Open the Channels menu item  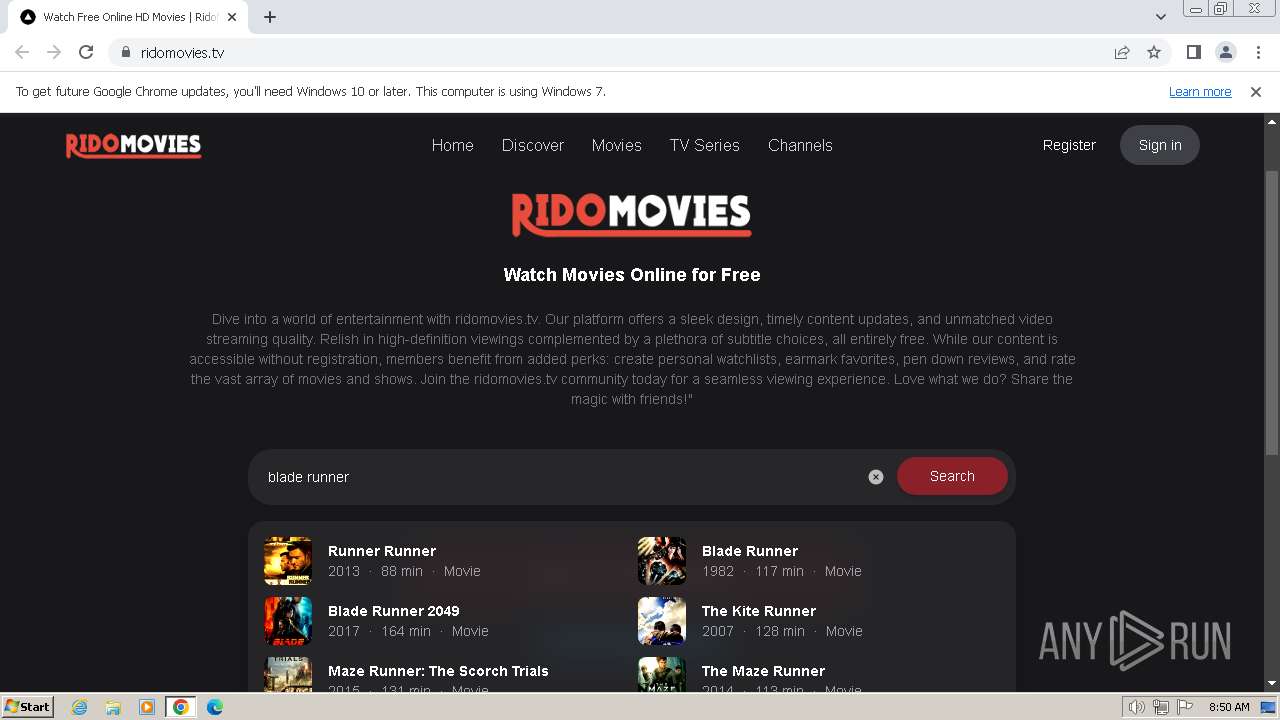pos(800,145)
